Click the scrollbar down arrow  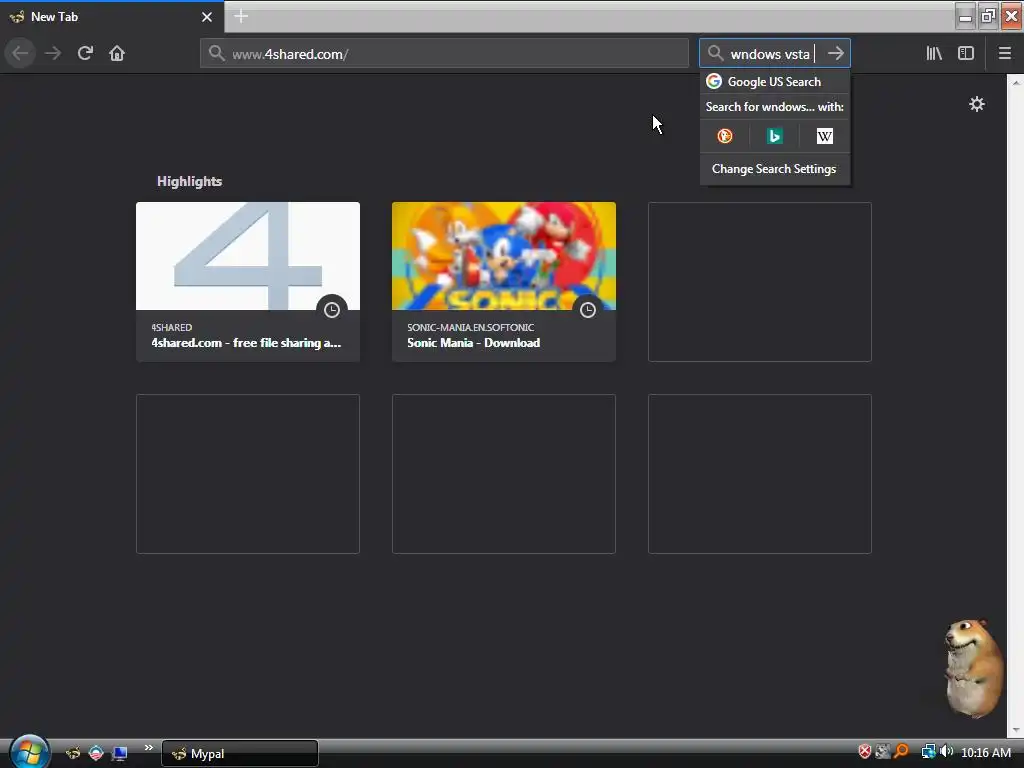click(1016, 730)
